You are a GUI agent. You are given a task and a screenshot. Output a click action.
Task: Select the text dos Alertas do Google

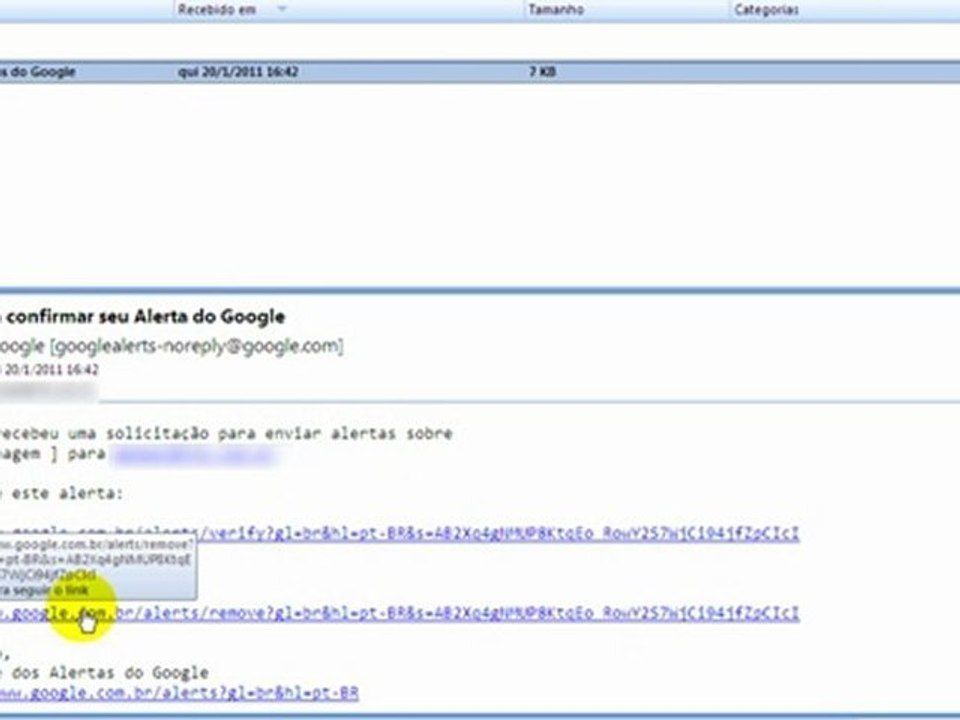pyautogui.click(x=110, y=672)
